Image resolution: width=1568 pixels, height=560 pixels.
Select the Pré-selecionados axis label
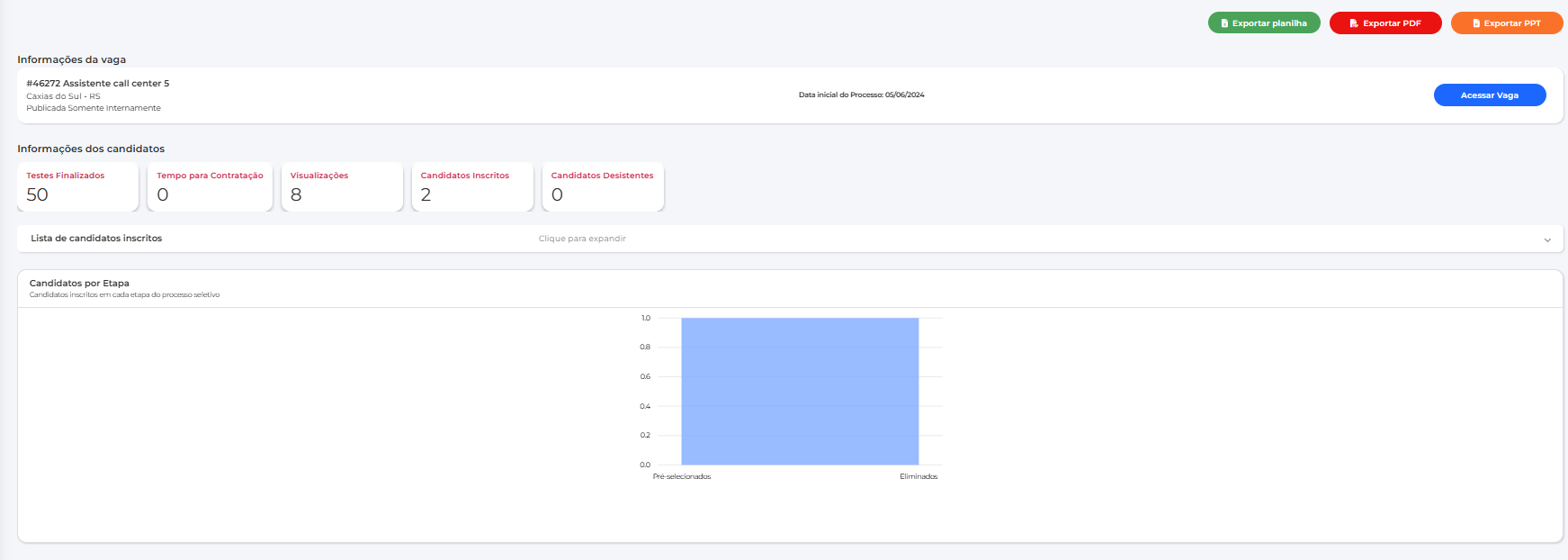(x=682, y=476)
